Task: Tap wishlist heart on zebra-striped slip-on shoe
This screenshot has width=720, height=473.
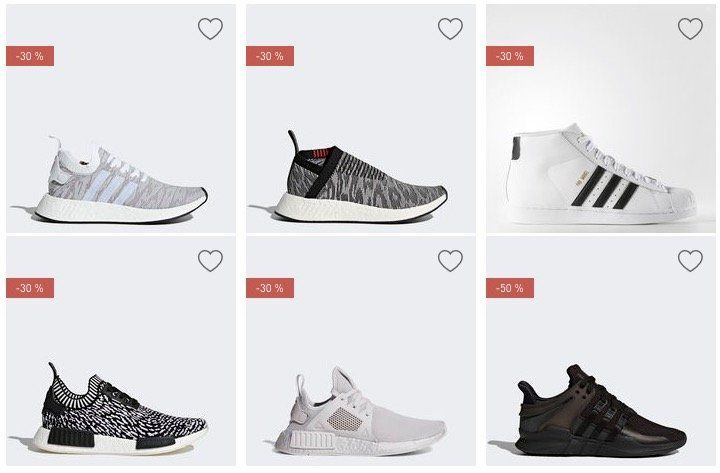Action: tap(450, 29)
